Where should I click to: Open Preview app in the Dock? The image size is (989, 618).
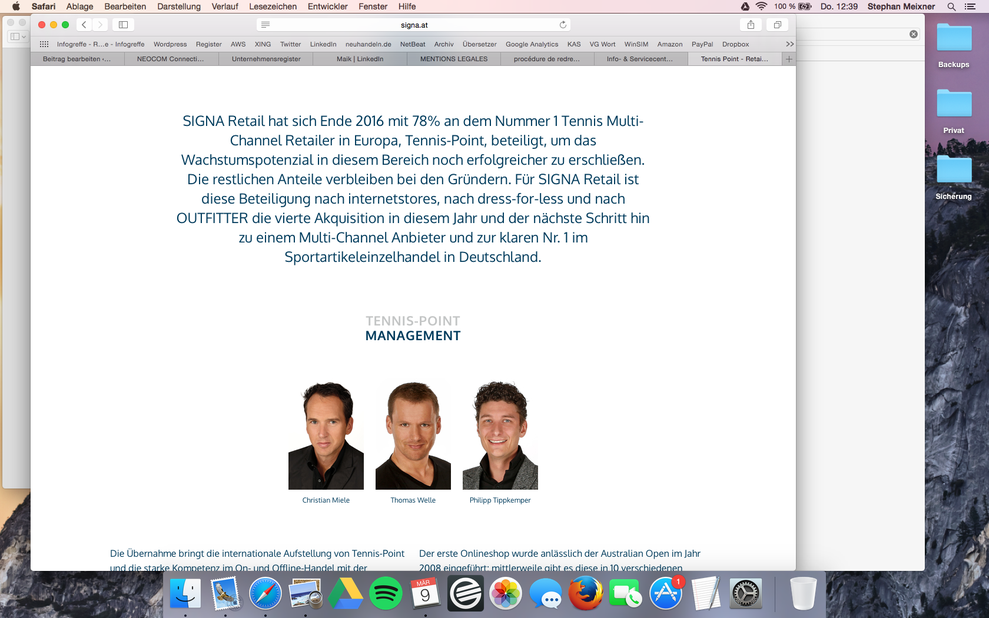coord(305,593)
